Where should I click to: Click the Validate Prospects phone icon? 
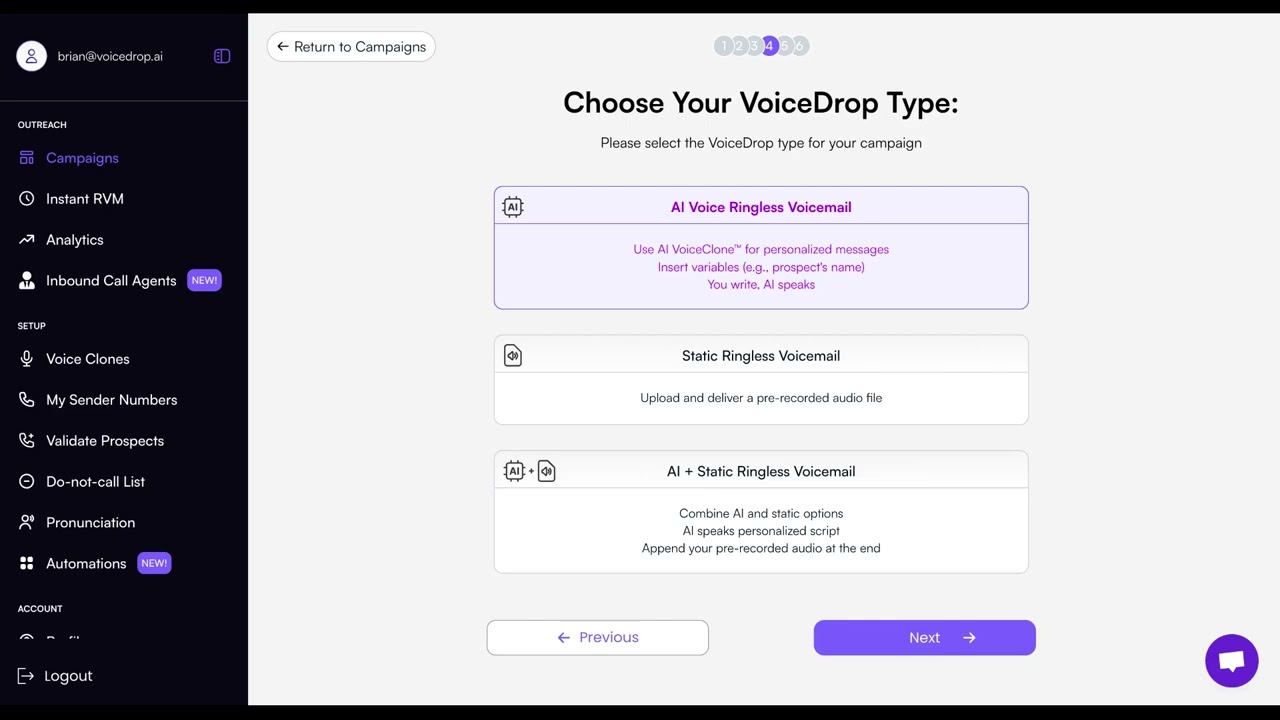point(27,441)
